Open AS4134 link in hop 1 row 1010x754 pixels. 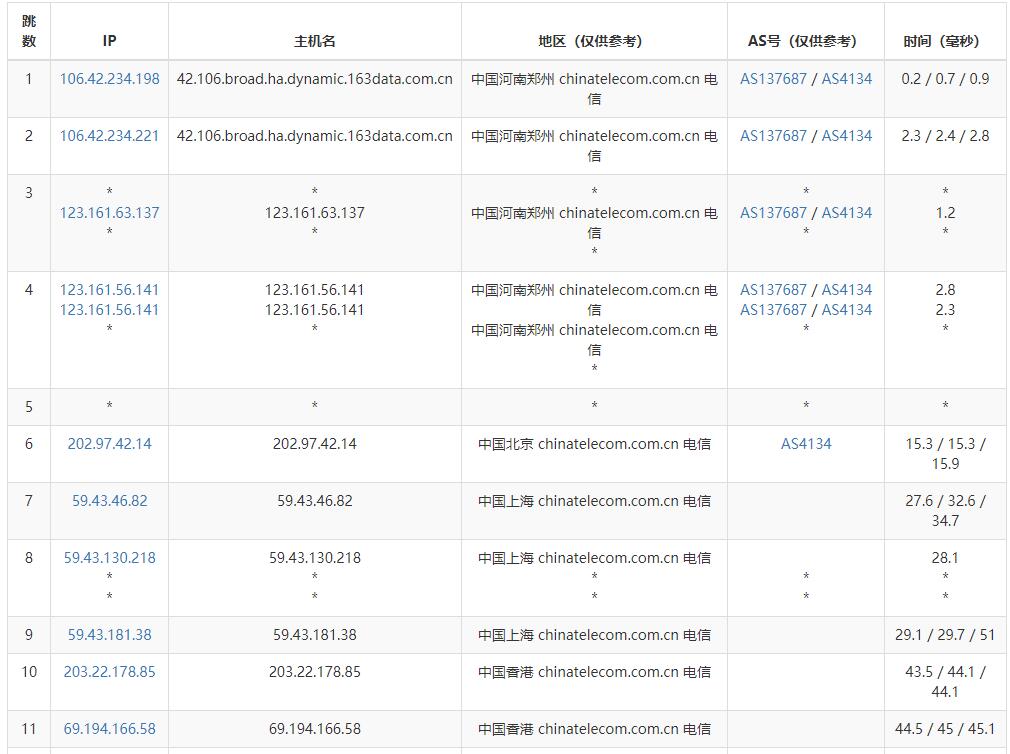tap(846, 79)
